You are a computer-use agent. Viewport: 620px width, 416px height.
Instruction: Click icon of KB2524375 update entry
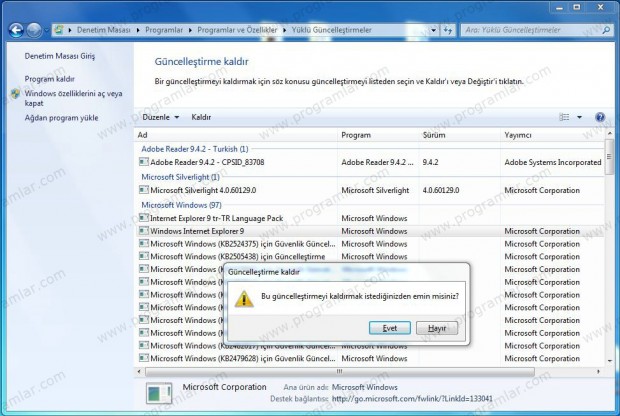[x=144, y=244]
